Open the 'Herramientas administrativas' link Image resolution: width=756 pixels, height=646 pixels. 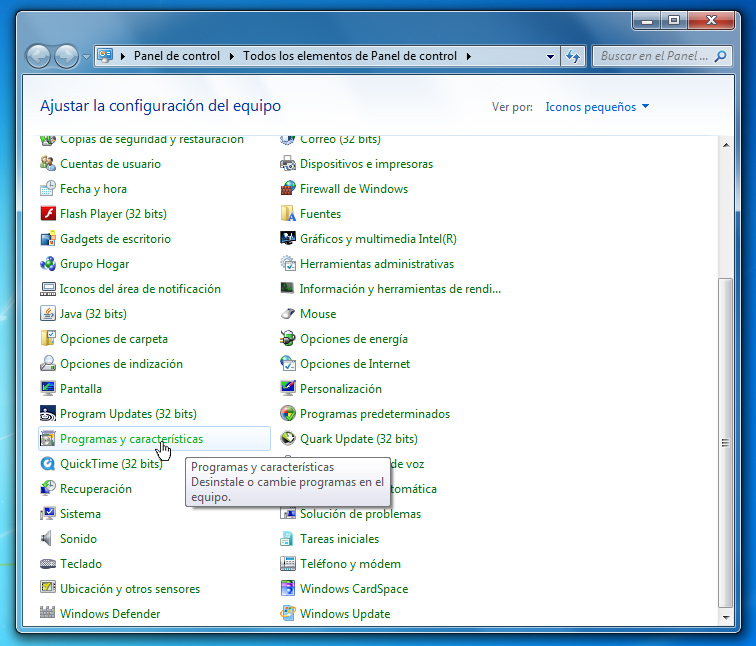[376, 264]
